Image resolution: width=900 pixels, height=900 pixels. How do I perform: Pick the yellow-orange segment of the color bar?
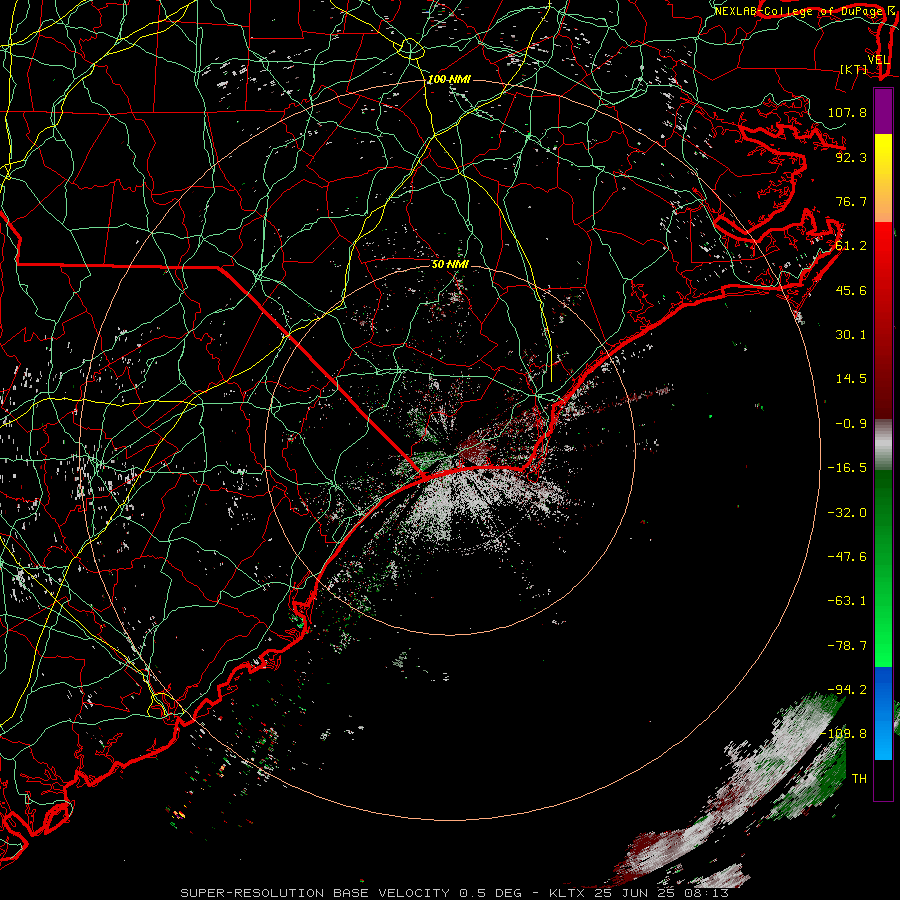click(x=883, y=178)
